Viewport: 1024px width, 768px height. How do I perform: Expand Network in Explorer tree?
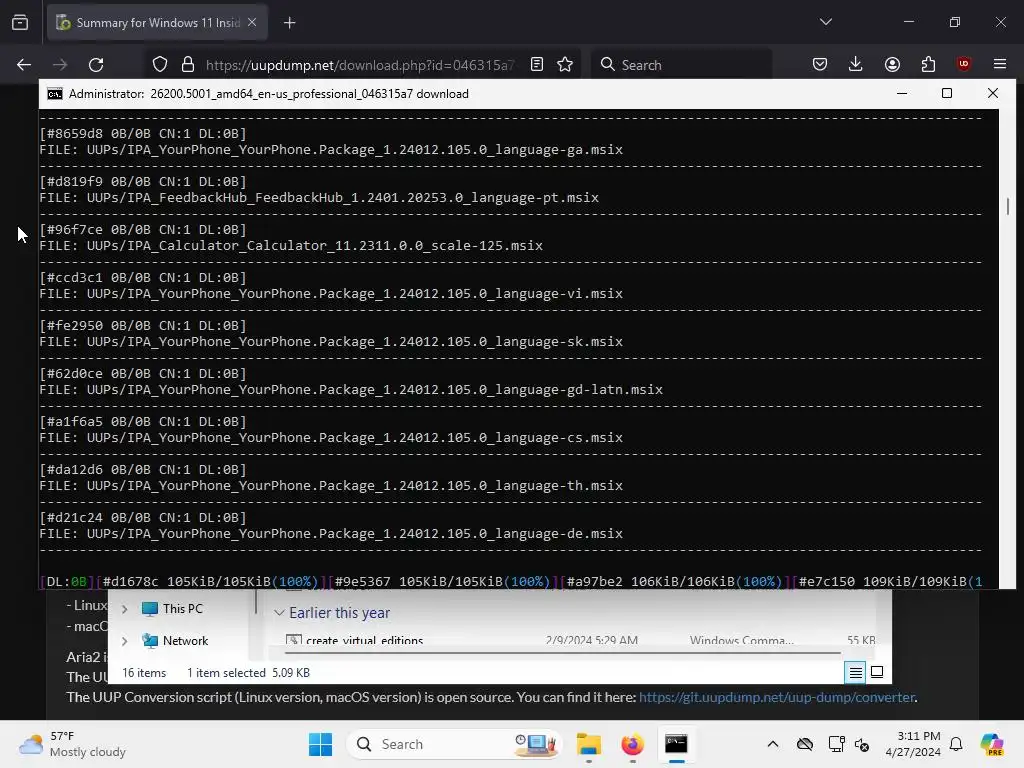click(125, 641)
